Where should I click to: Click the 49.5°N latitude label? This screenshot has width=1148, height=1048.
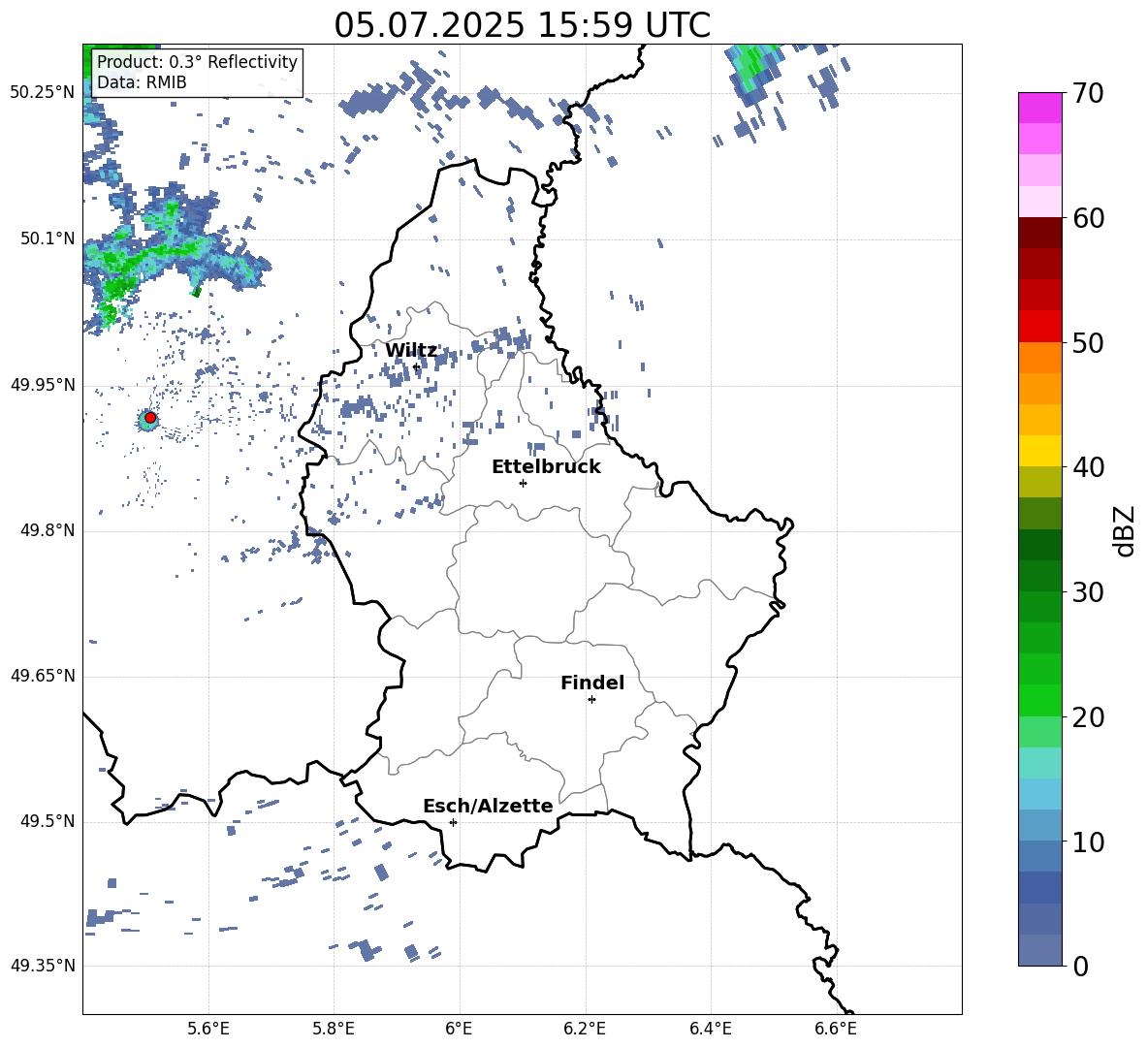tap(47, 821)
